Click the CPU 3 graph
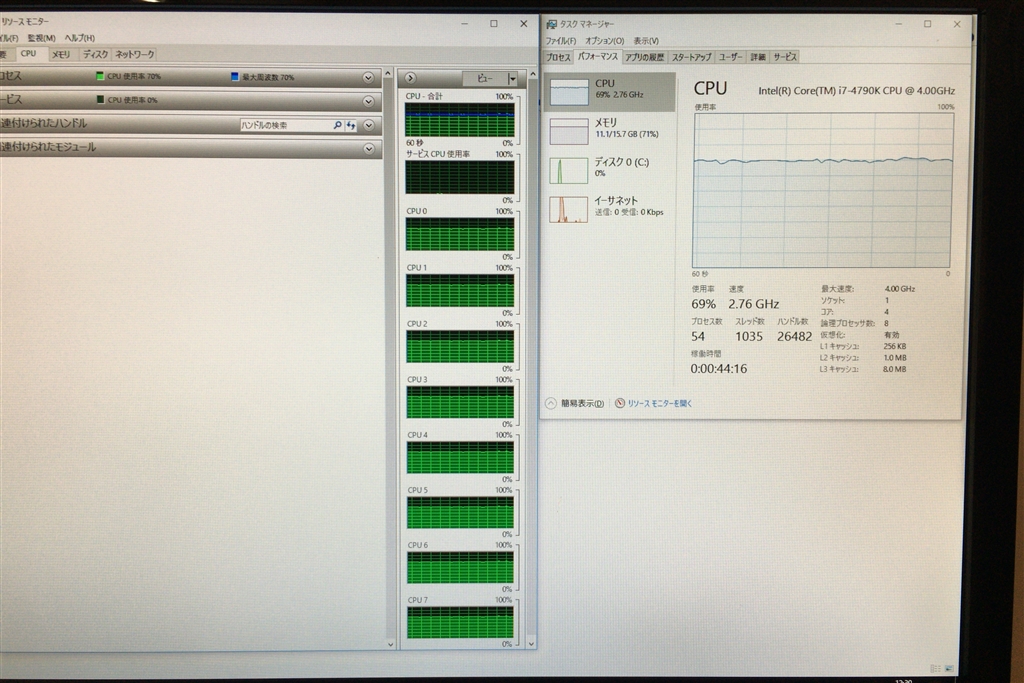 [x=460, y=402]
